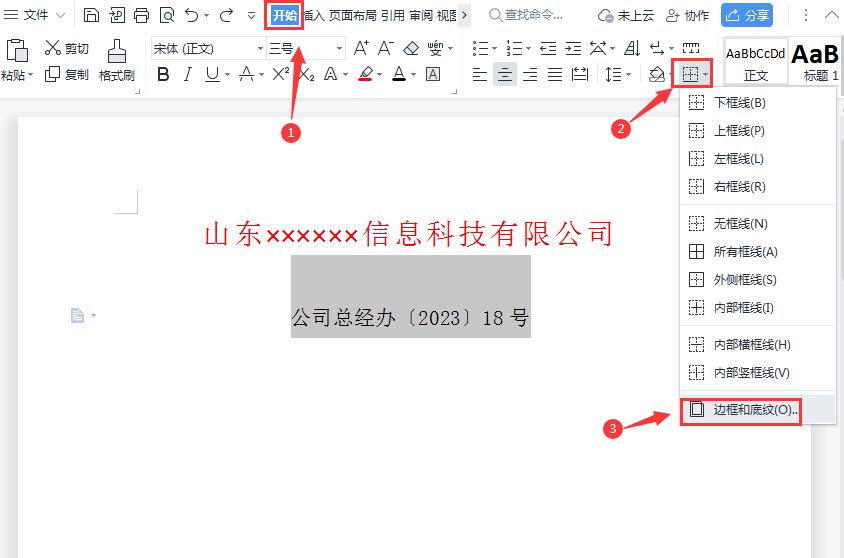The image size is (844, 558).
Task: Open the line spacing dropdown
Action: (x=628, y=75)
